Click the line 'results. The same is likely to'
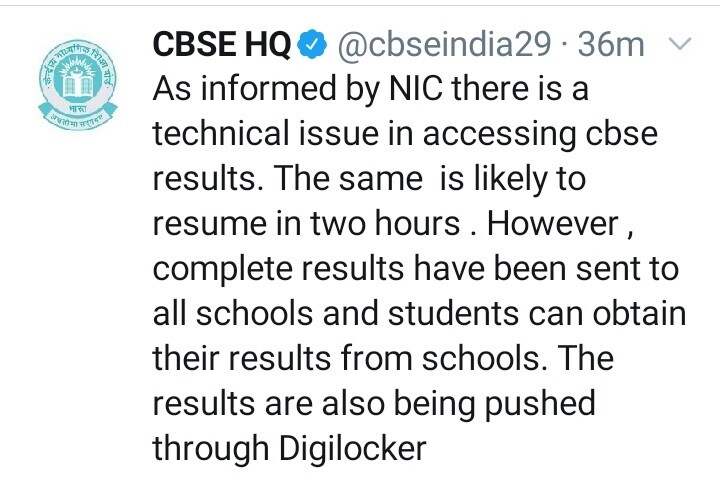 click(369, 179)
